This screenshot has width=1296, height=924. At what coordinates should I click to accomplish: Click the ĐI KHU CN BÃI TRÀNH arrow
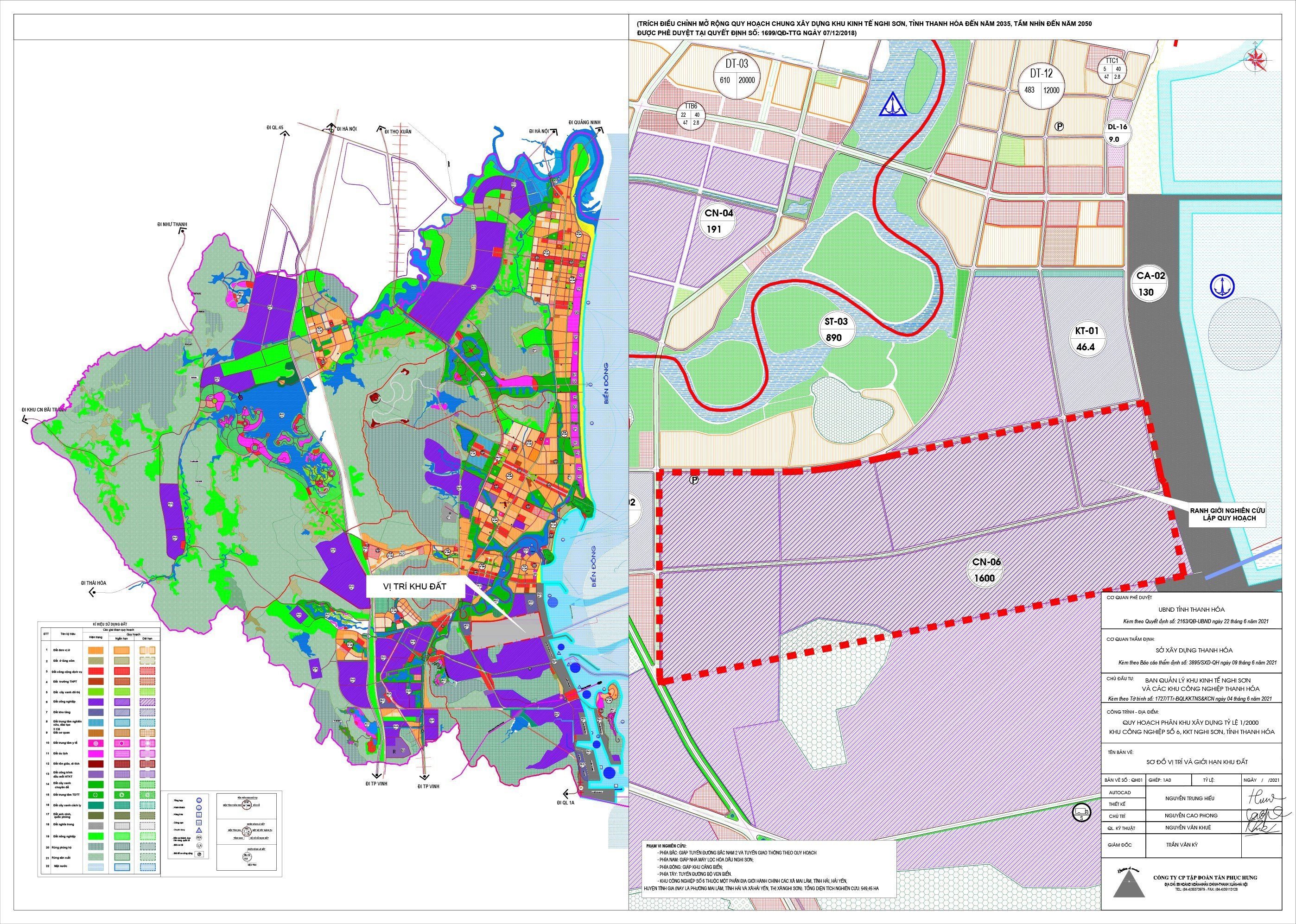(x=25, y=419)
